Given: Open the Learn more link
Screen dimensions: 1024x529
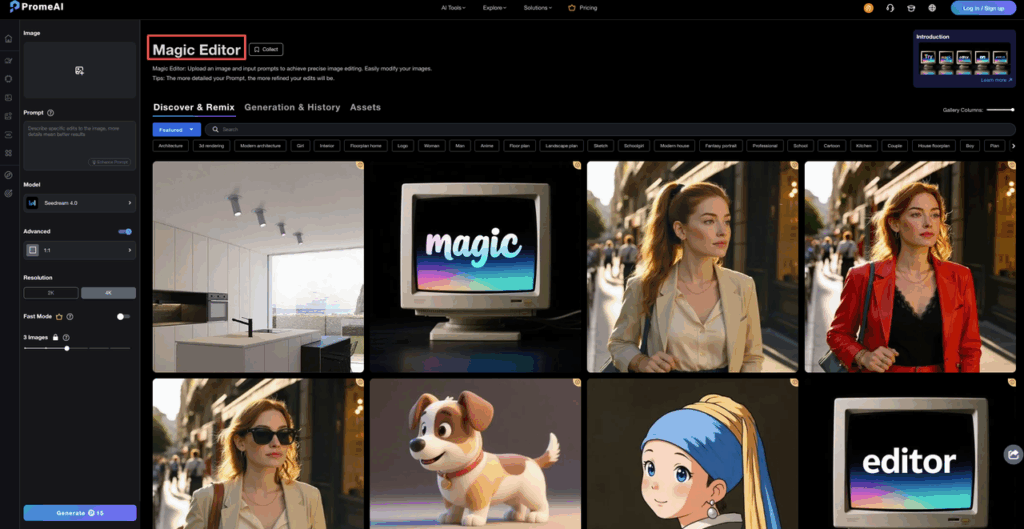Looking at the screenshot, I should point(995,80).
